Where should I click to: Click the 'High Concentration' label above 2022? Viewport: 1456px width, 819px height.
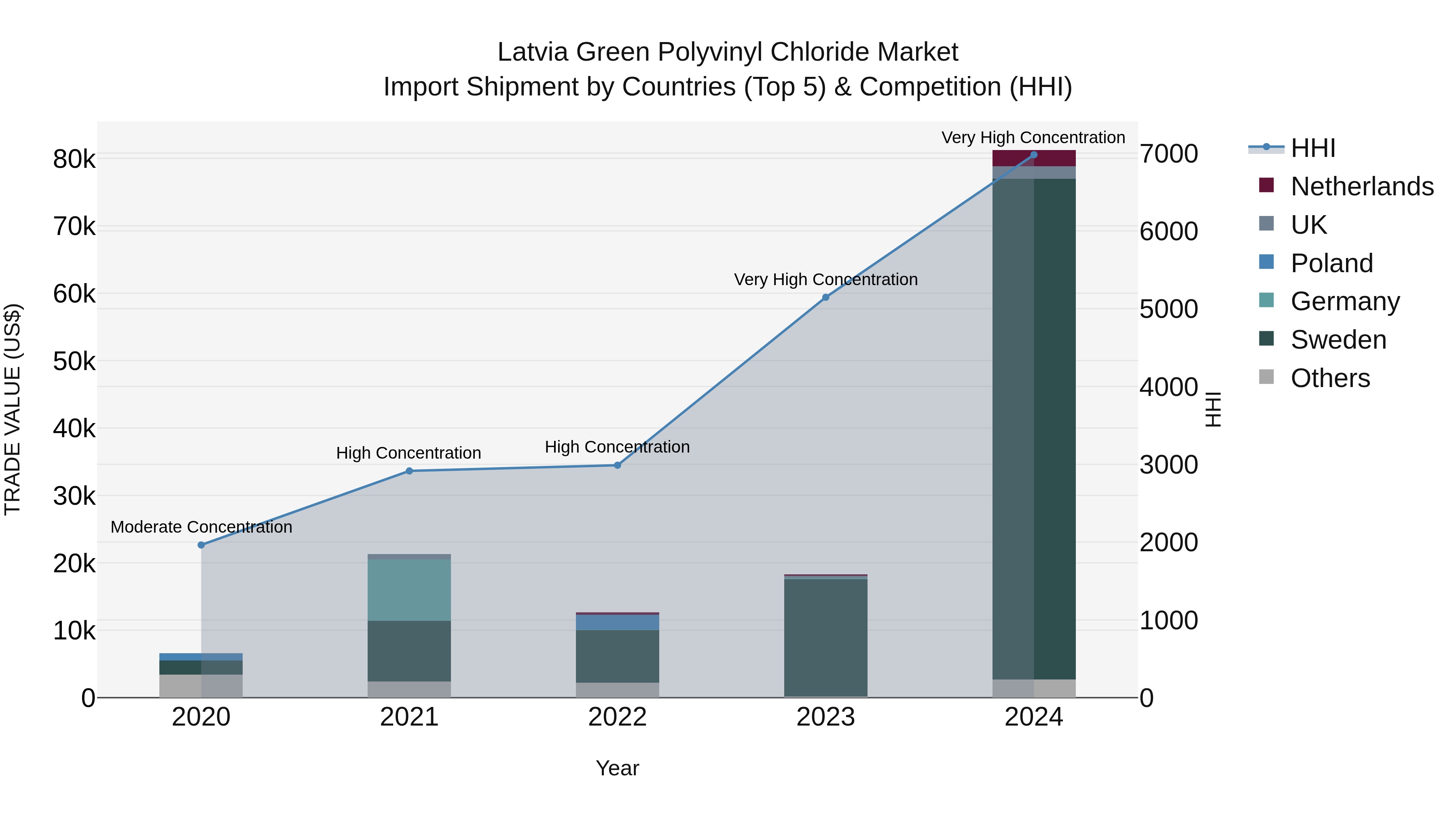(617, 447)
